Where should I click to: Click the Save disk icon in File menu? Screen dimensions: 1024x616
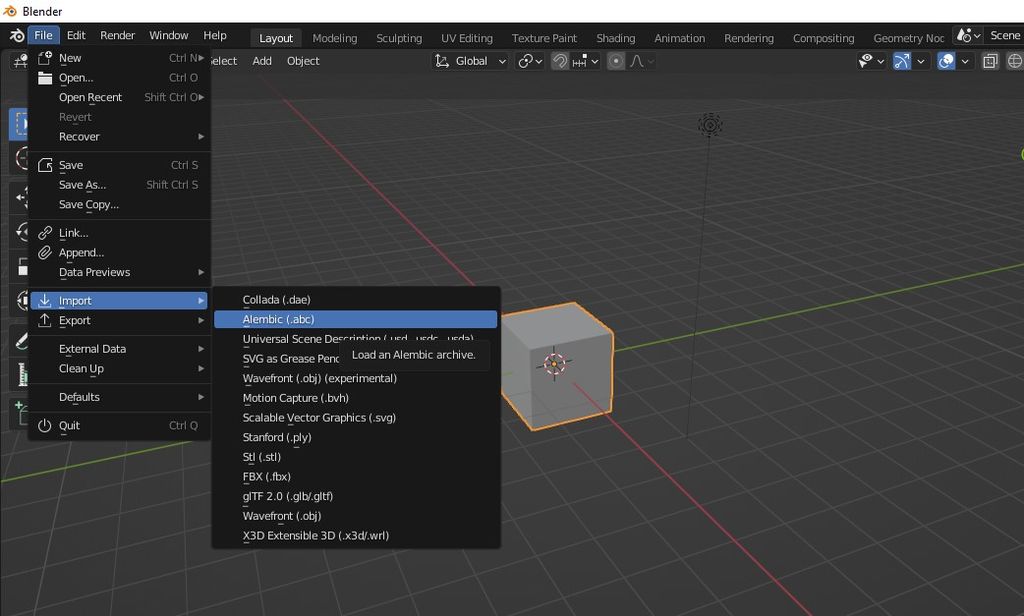[45, 165]
